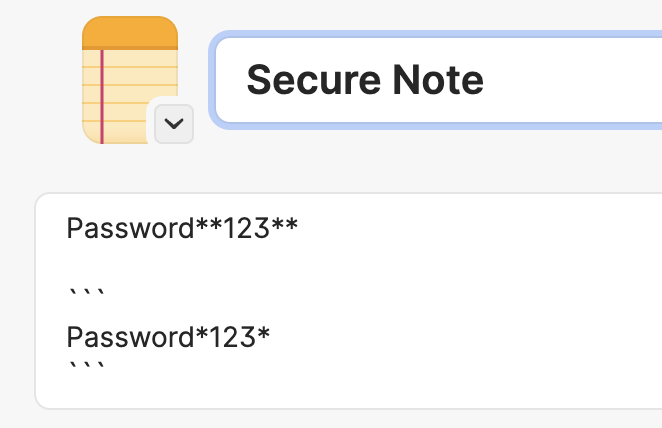
Task: Click the word Password on first note line
Action: click(130, 228)
